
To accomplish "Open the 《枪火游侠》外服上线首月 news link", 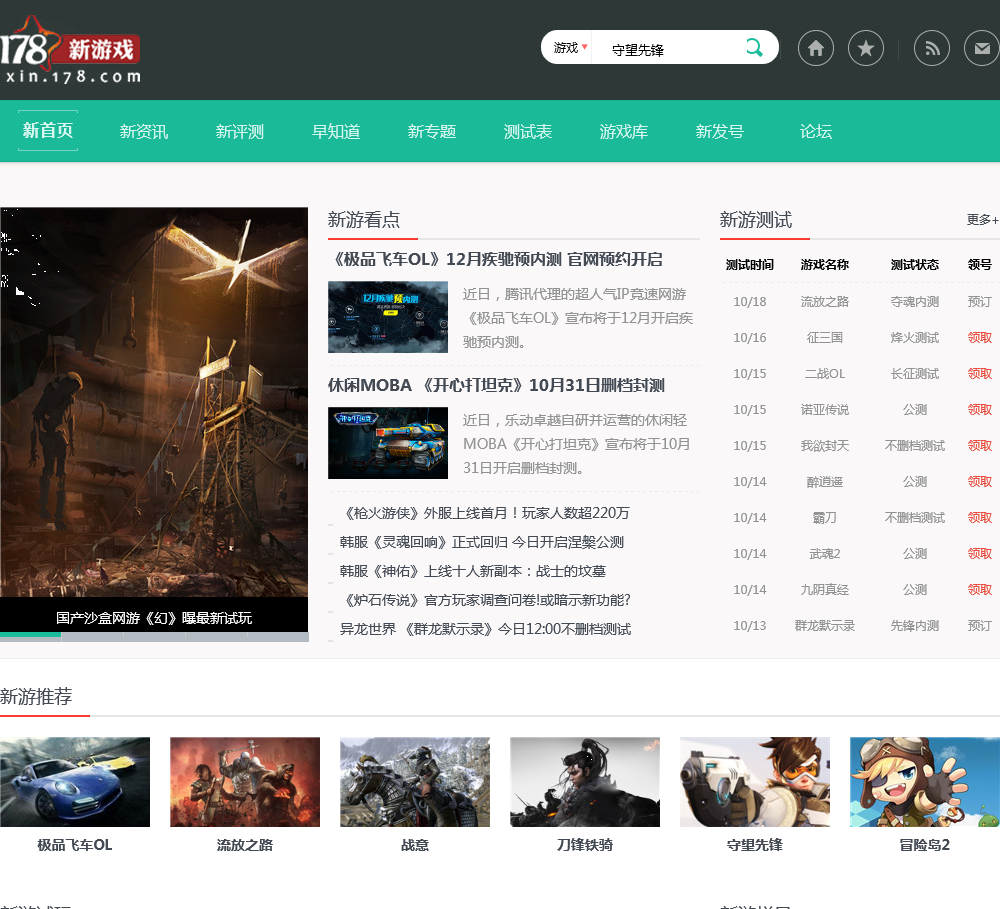I will (486, 513).
